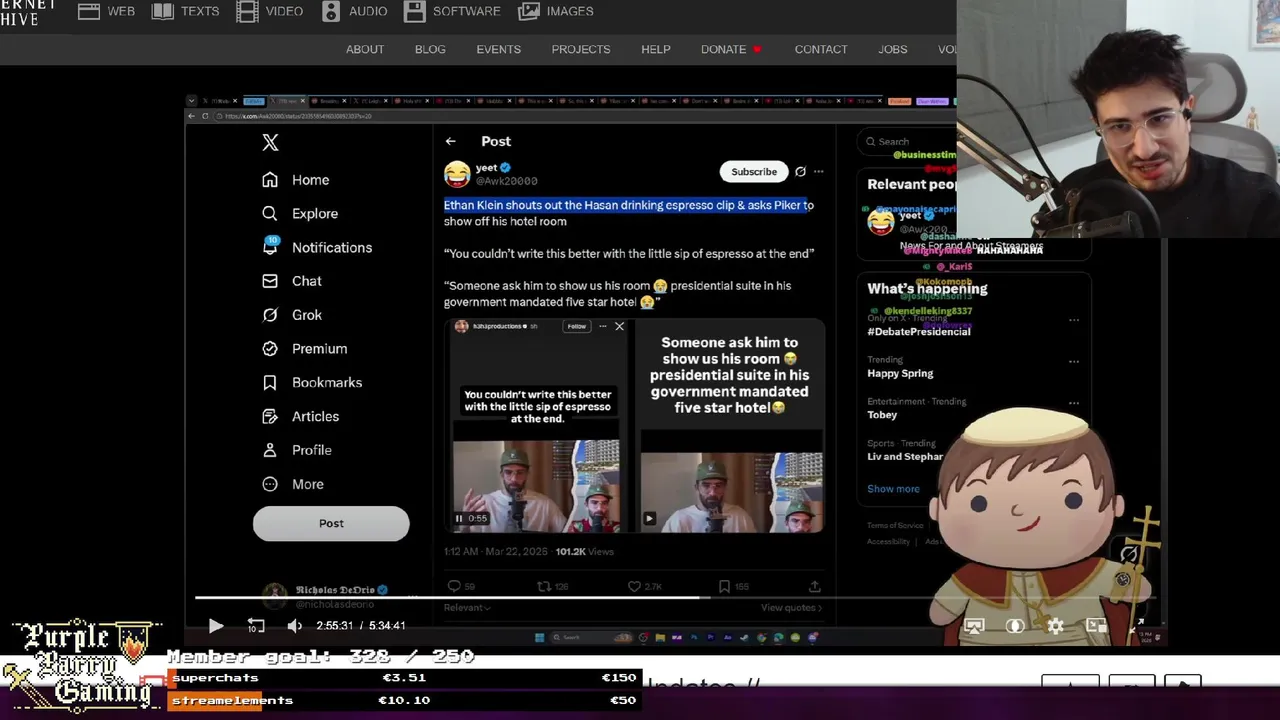The width and height of the screenshot is (1280, 720).
Task: Subscribe to the yeet account
Action: coord(753,172)
